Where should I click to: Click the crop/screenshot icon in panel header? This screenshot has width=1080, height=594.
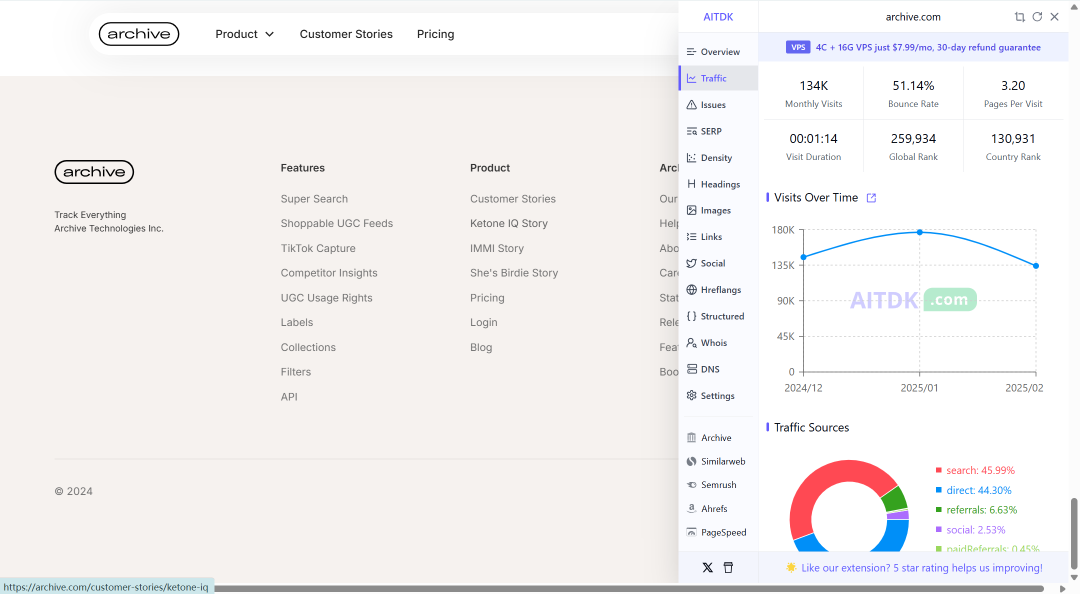click(1019, 17)
